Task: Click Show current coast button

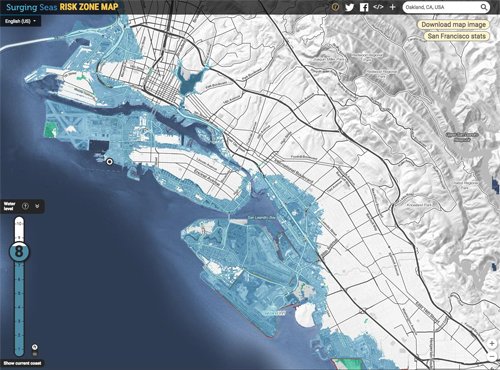Action: tap(22, 363)
